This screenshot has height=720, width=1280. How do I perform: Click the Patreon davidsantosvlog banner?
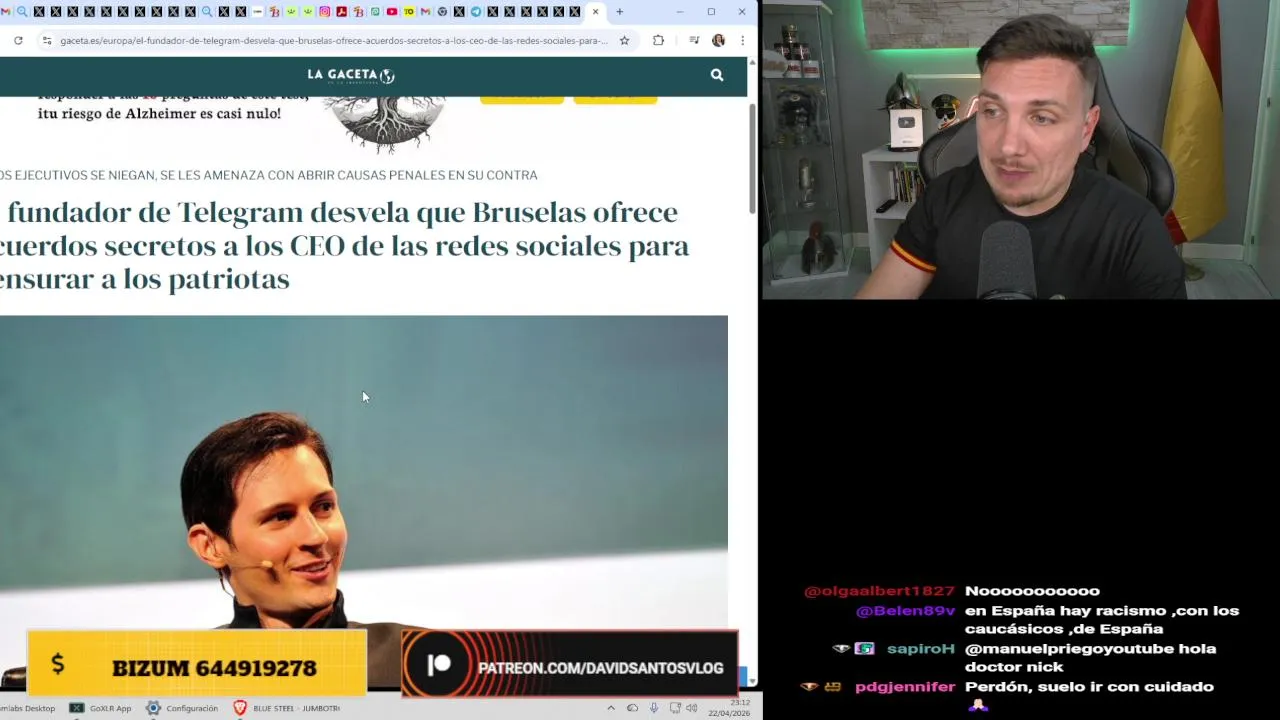tap(569, 663)
